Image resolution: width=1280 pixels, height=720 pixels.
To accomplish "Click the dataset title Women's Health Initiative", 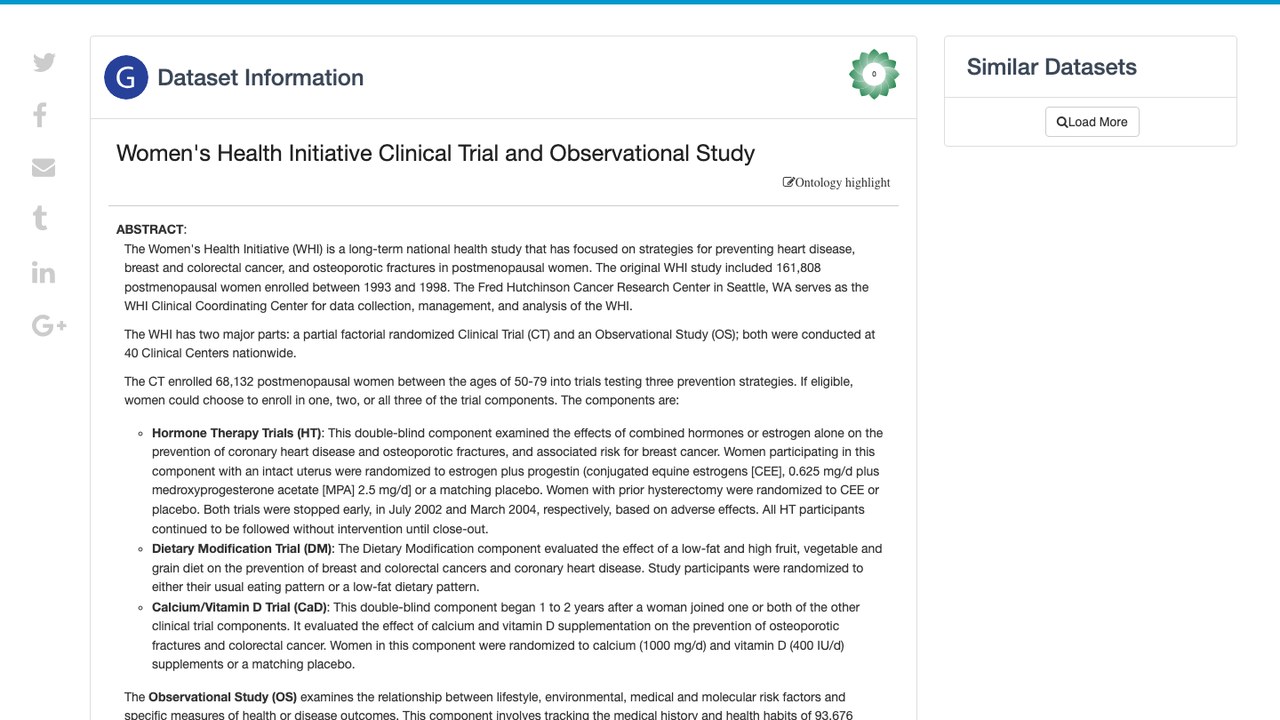I will pos(436,153).
